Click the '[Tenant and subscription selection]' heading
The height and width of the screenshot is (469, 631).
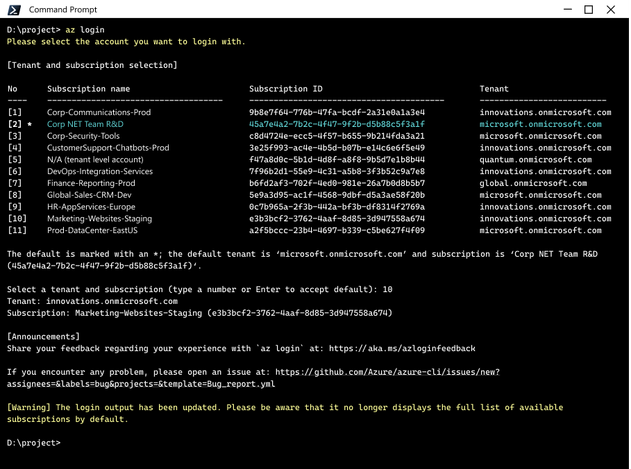pyautogui.click(x=92, y=65)
